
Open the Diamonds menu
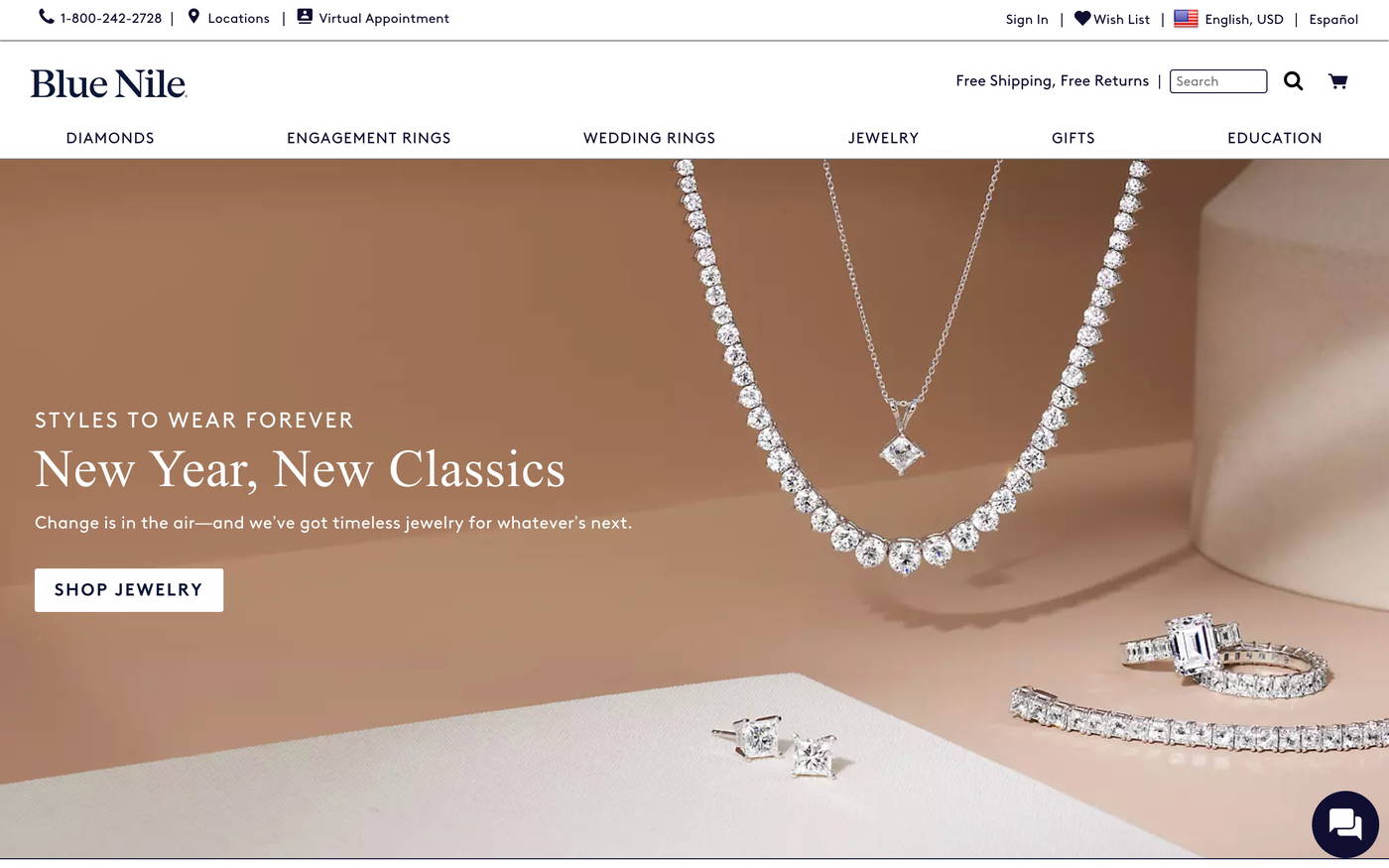coord(110,138)
